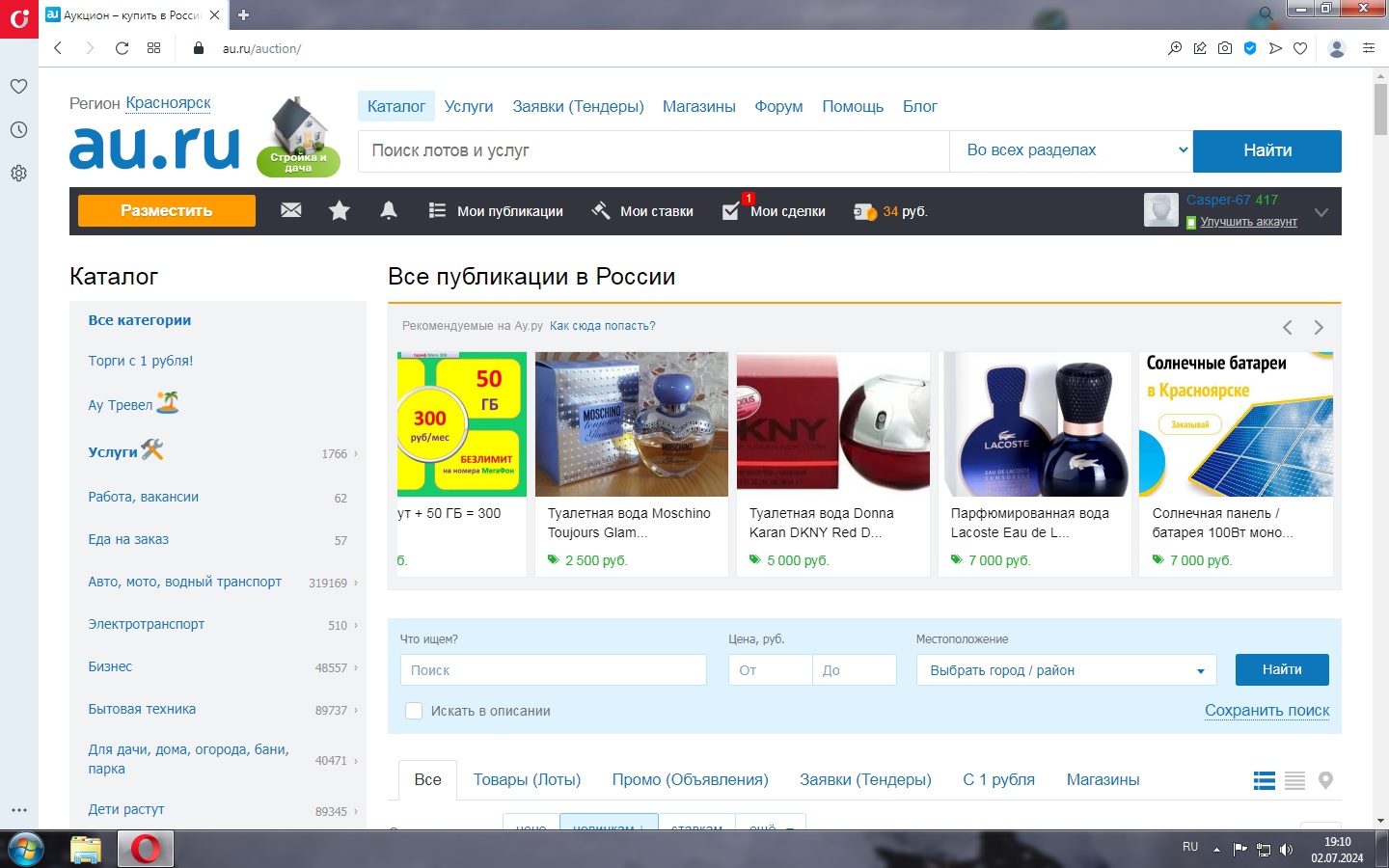The height and width of the screenshot is (868, 1389).
Task: Open the Стройка и дача house badge
Action: coord(299,137)
